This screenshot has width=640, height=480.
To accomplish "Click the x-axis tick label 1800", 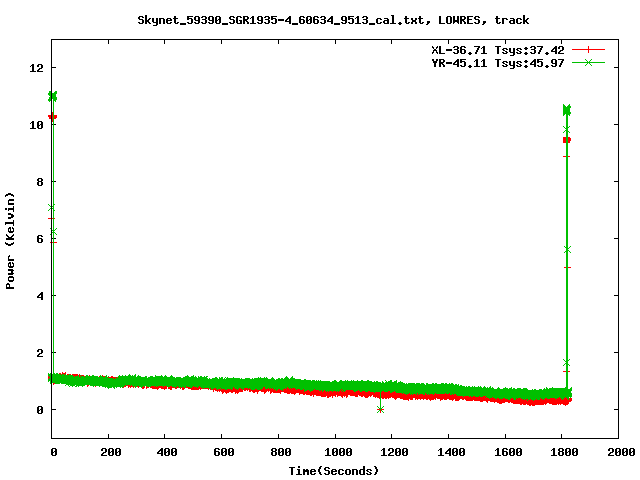I will [564, 452].
